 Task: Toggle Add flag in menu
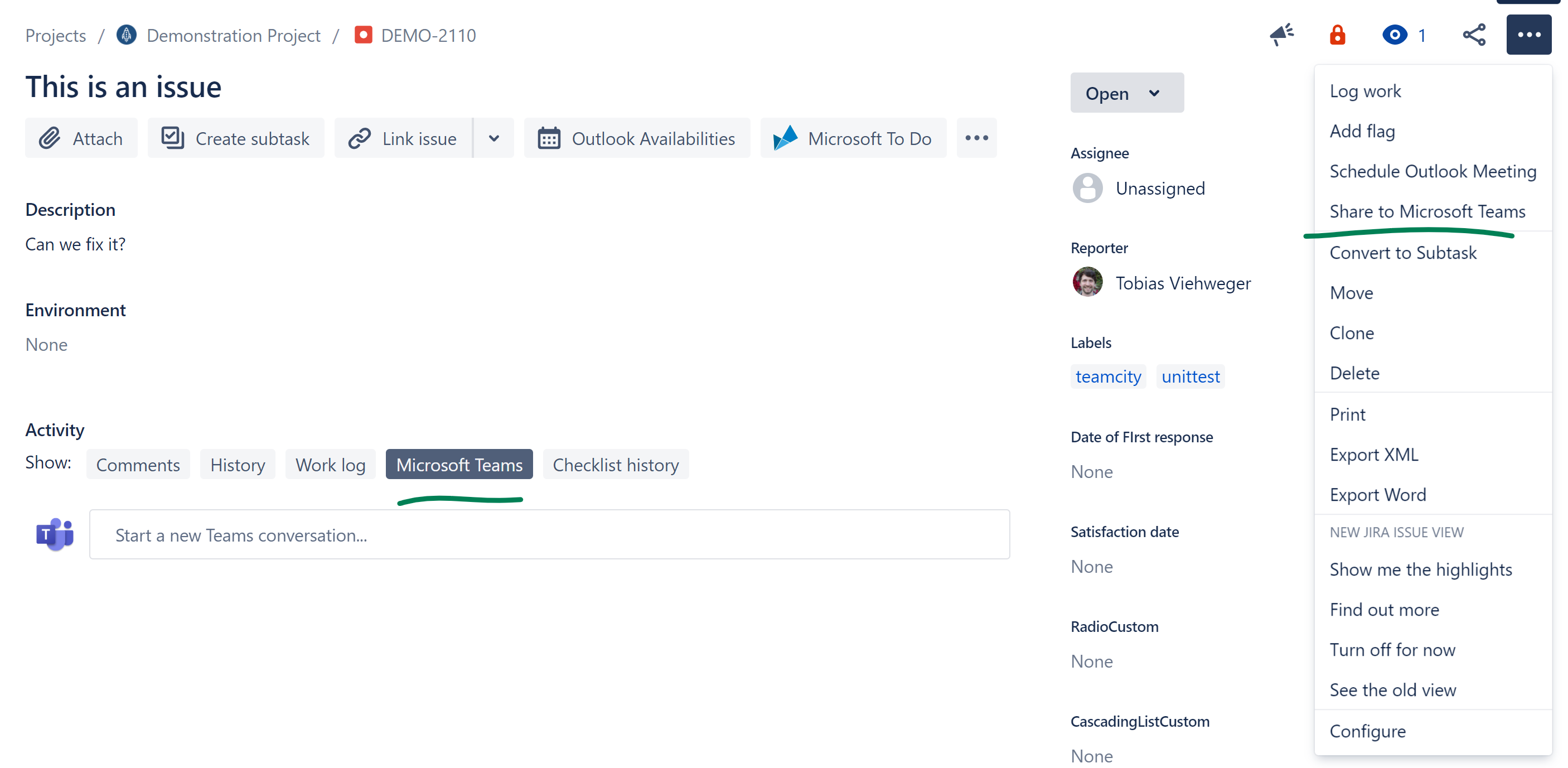[x=1362, y=131]
